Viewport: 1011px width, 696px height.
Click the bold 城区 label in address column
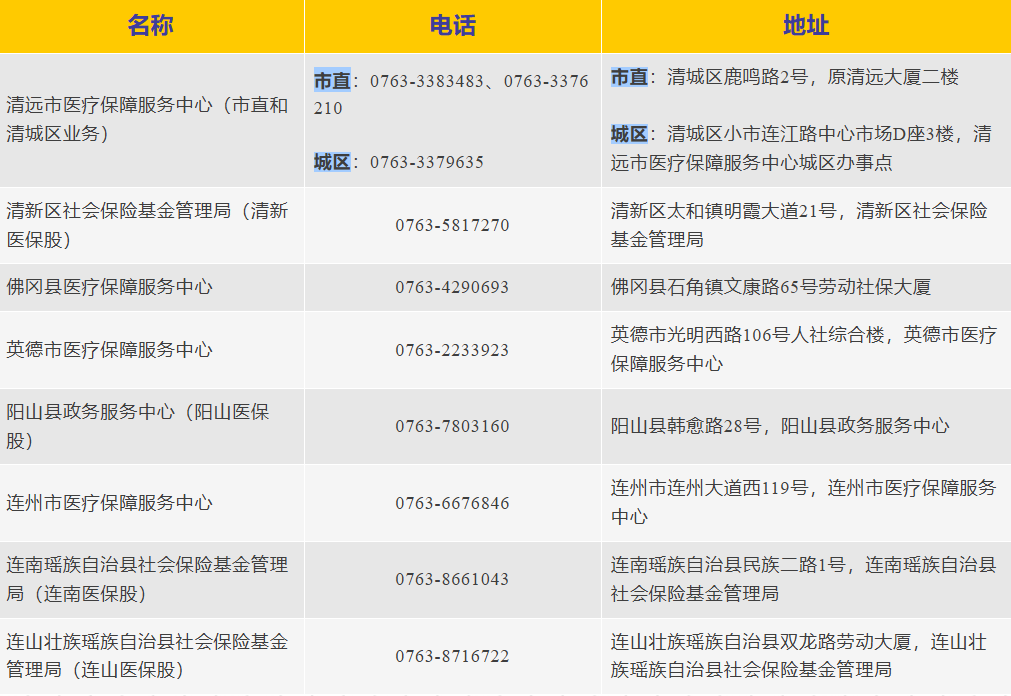click(x=629, y=134)
